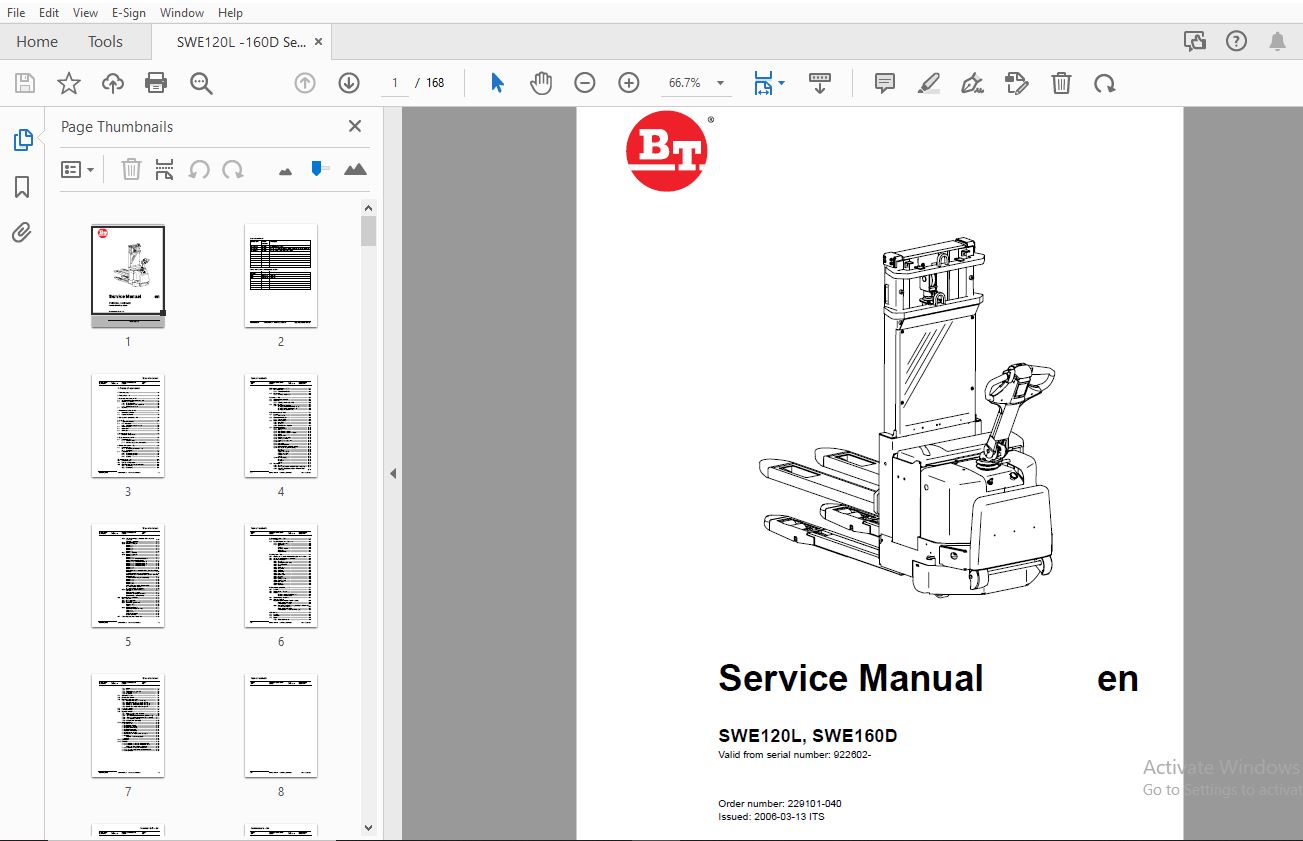Open the View menu

click(x=85, y=13)
